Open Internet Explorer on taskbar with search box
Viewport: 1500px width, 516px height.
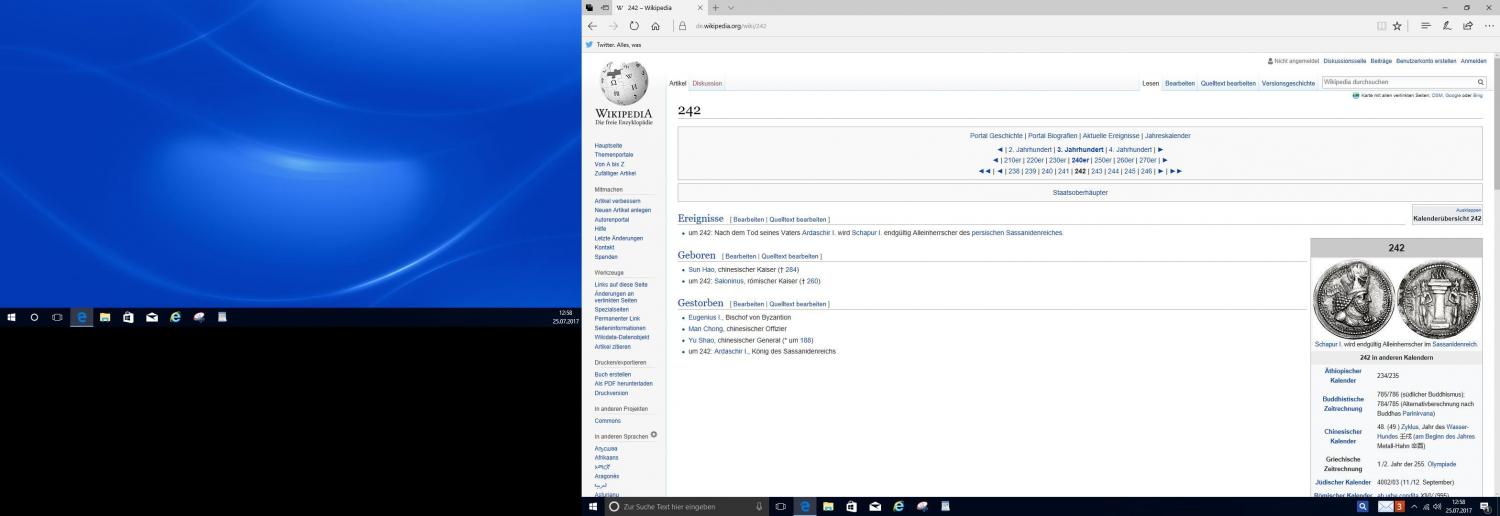point(898,507)
